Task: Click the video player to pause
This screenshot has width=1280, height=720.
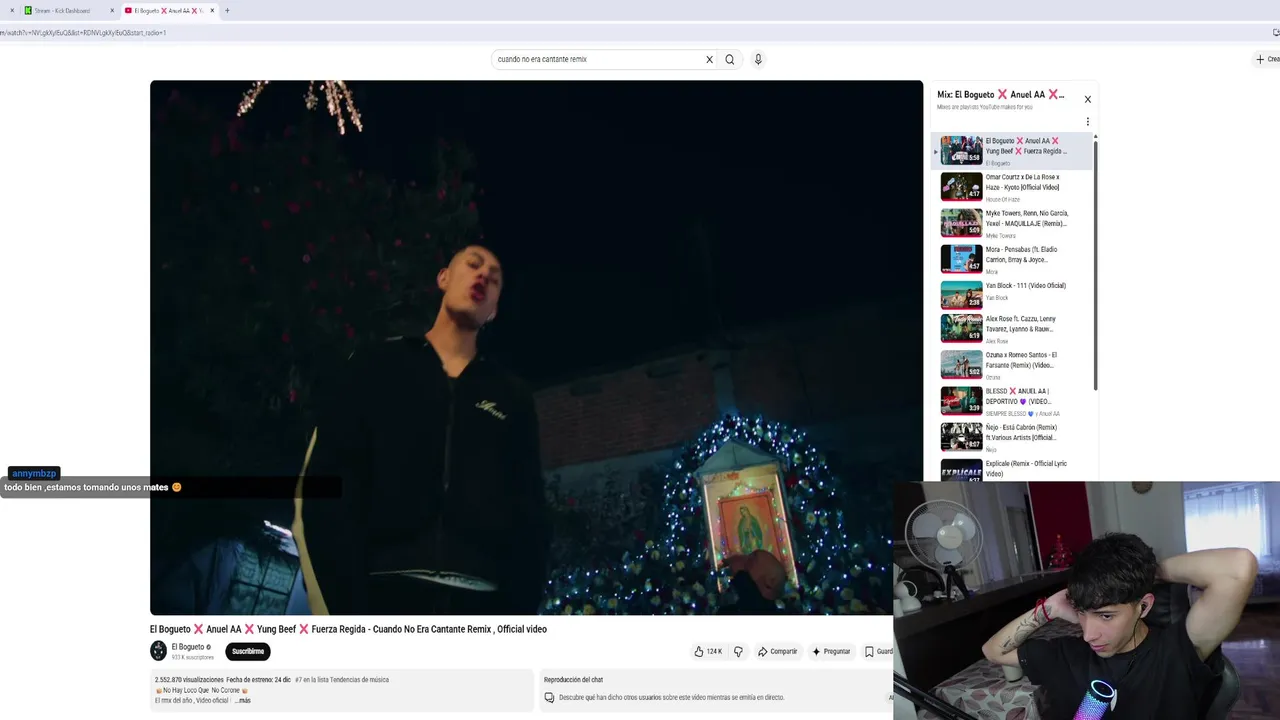Action: point(536,347)
